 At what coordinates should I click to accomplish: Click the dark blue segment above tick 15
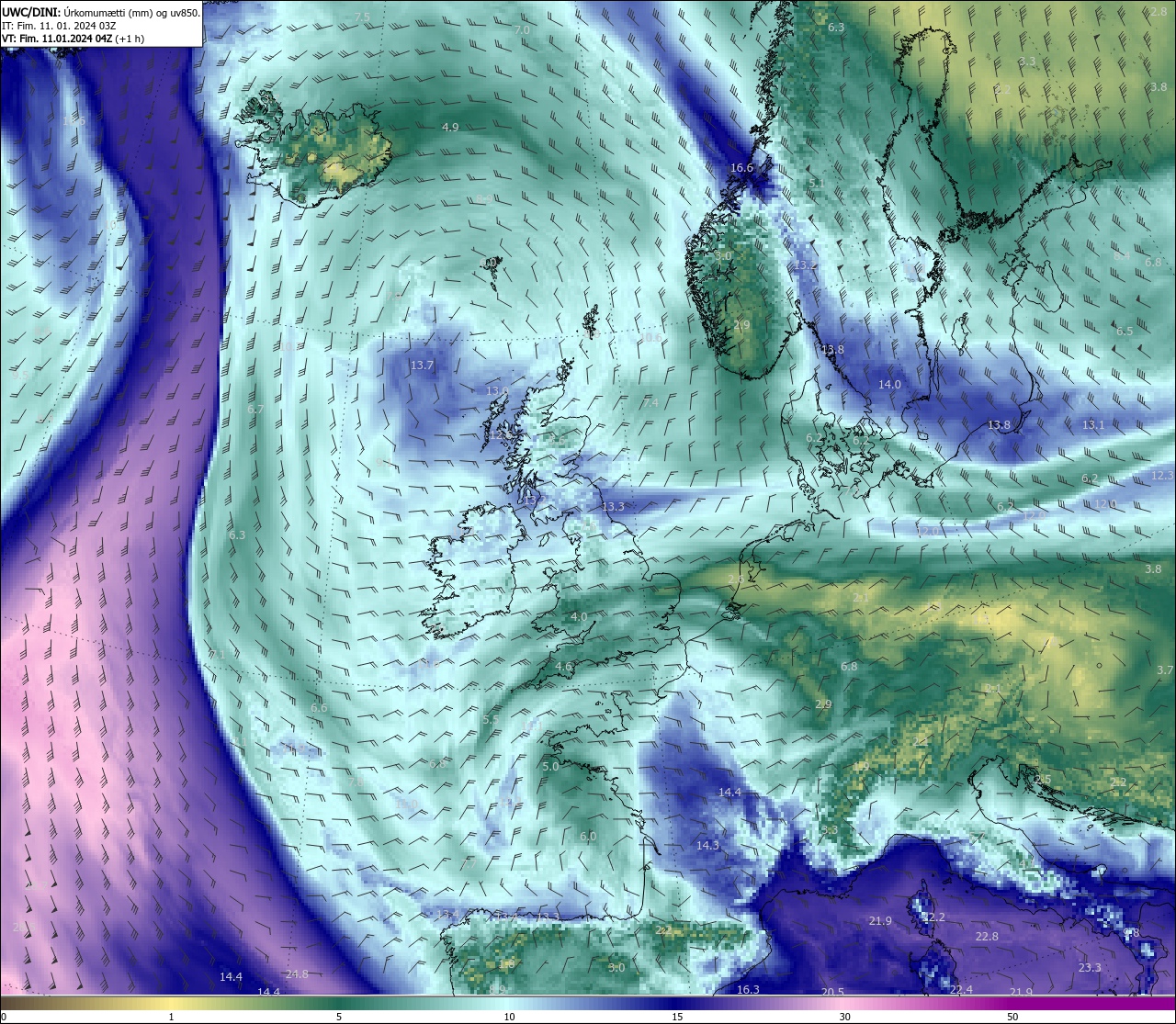pos(677,1003)
